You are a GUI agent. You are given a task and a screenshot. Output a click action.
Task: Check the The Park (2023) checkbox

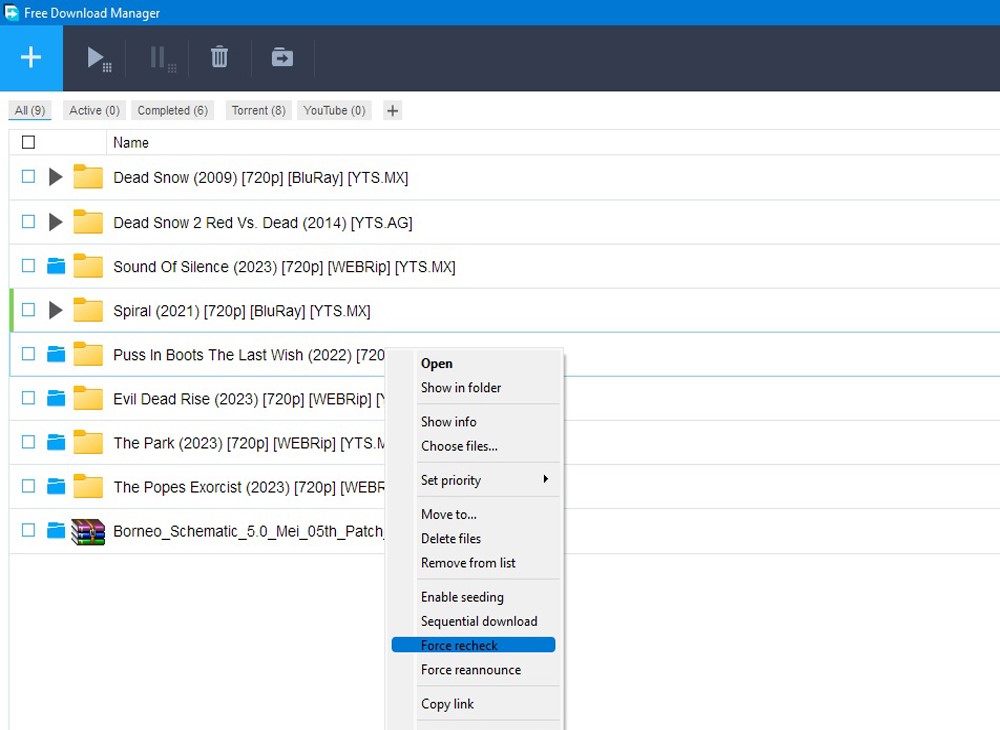[x=28, y=442]
